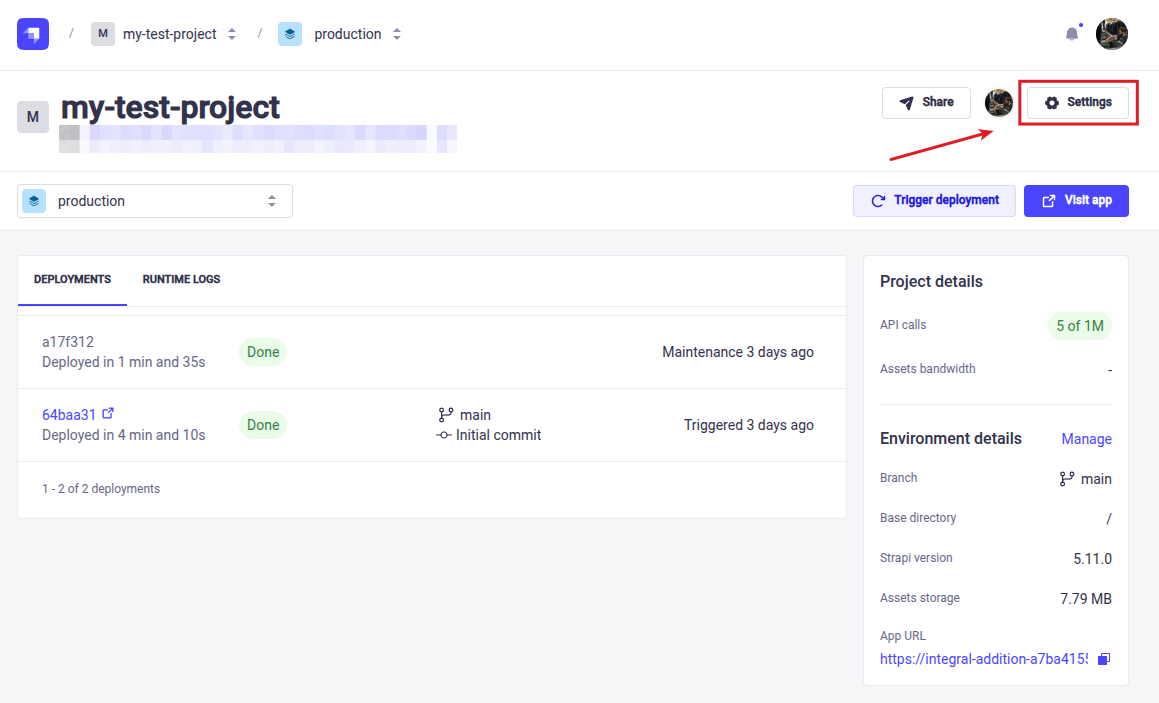Click Manage in Environment details

pyautogui.click(x=1086, y=439)
